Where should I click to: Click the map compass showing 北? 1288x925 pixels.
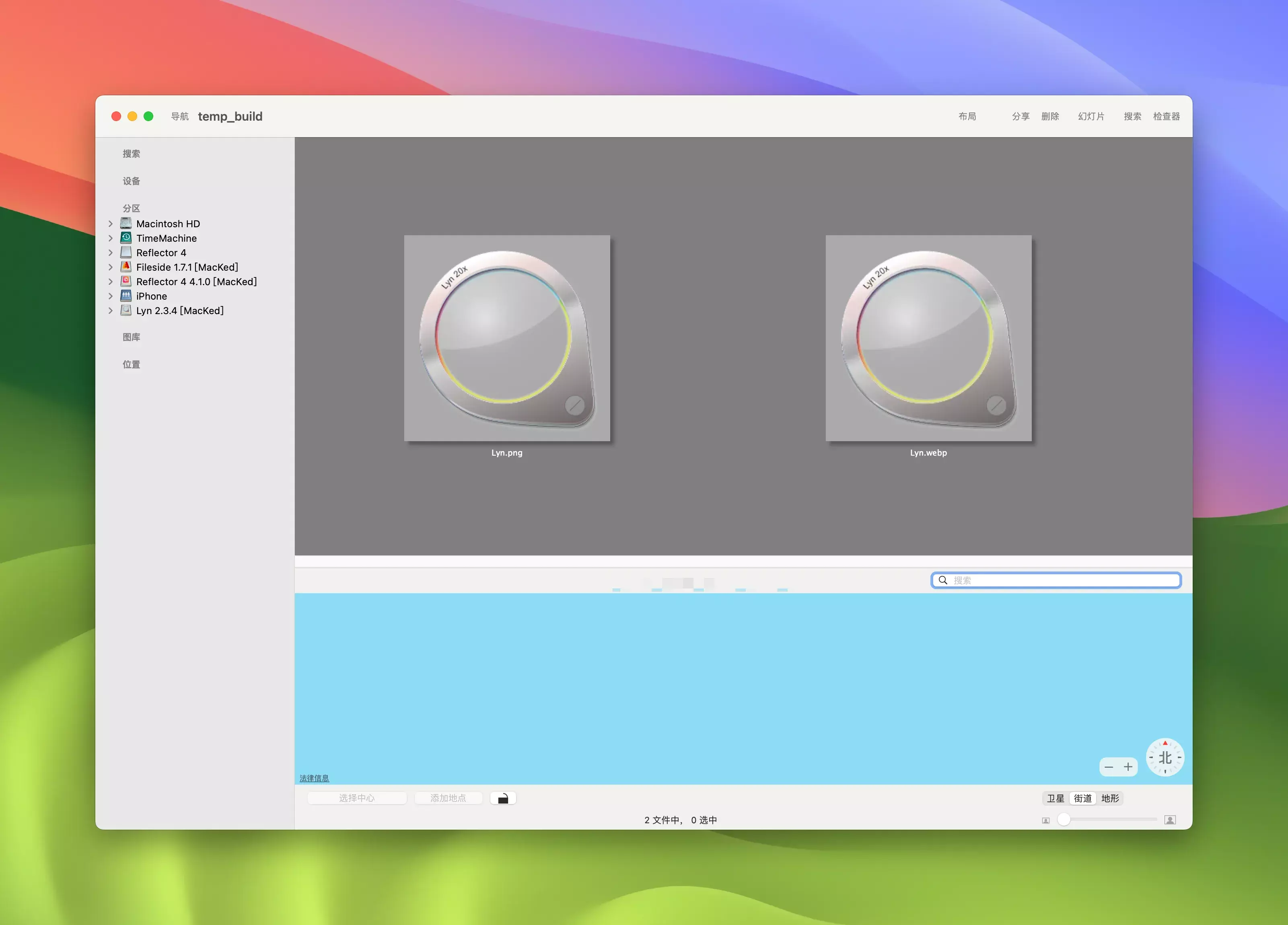pos(1165,757)
